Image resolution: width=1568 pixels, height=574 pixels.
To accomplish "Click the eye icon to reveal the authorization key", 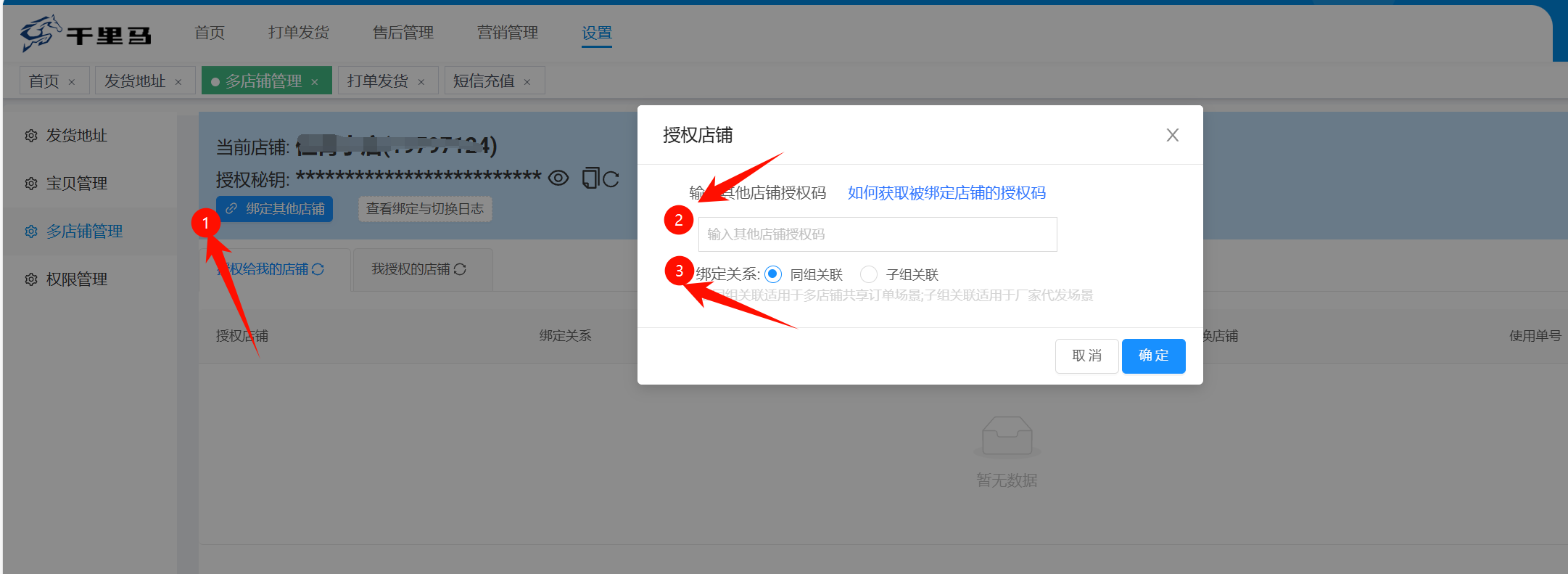I will point(558,178).
